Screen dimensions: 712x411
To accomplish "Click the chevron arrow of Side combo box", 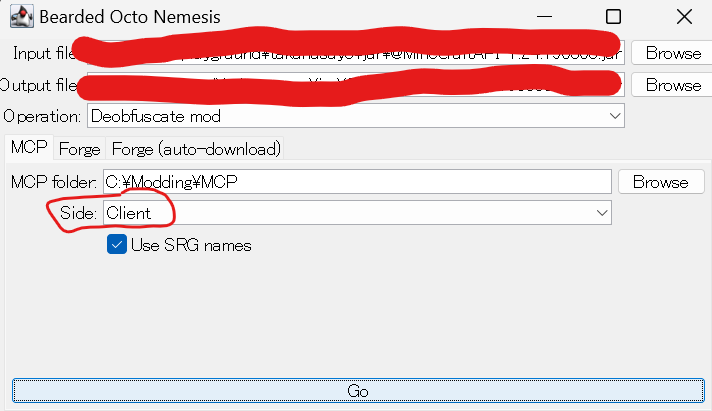I will (x=602, y=213).
